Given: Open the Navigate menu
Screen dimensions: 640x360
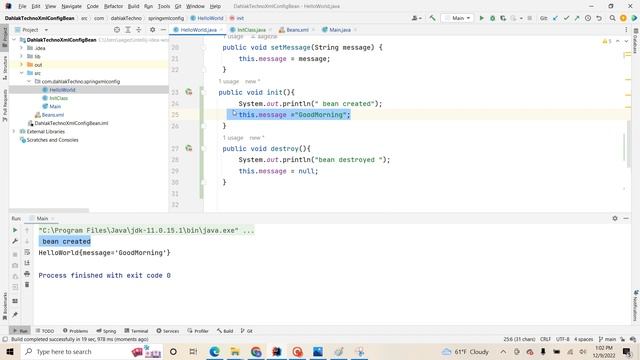Looking at the screenshot, I should coord(71,6).
